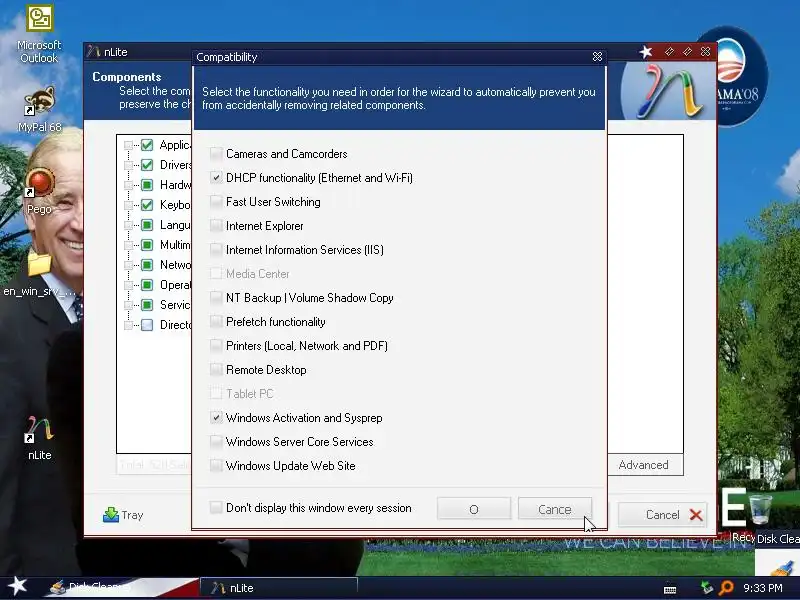
Task: Click the white star in nLite title bar
Action: tap(646, 52)
